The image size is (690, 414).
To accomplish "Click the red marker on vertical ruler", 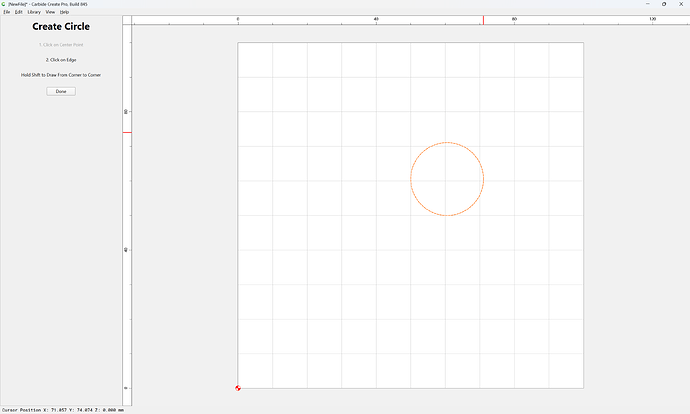I will (x=127, y=132).
